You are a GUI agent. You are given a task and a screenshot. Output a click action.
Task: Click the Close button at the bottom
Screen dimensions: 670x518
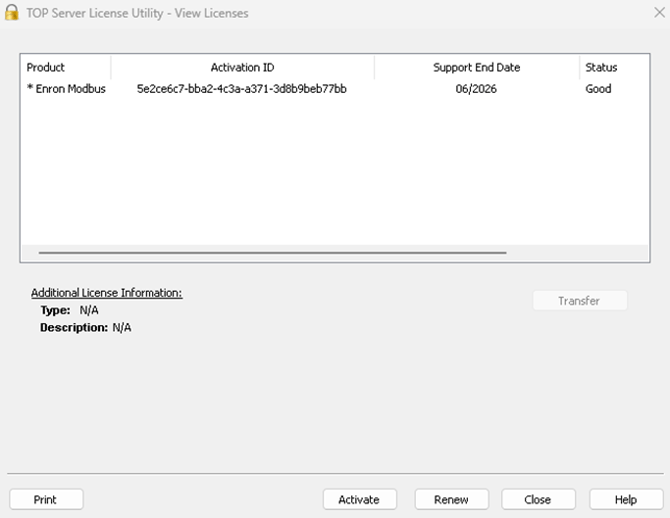tap(538, 500)
